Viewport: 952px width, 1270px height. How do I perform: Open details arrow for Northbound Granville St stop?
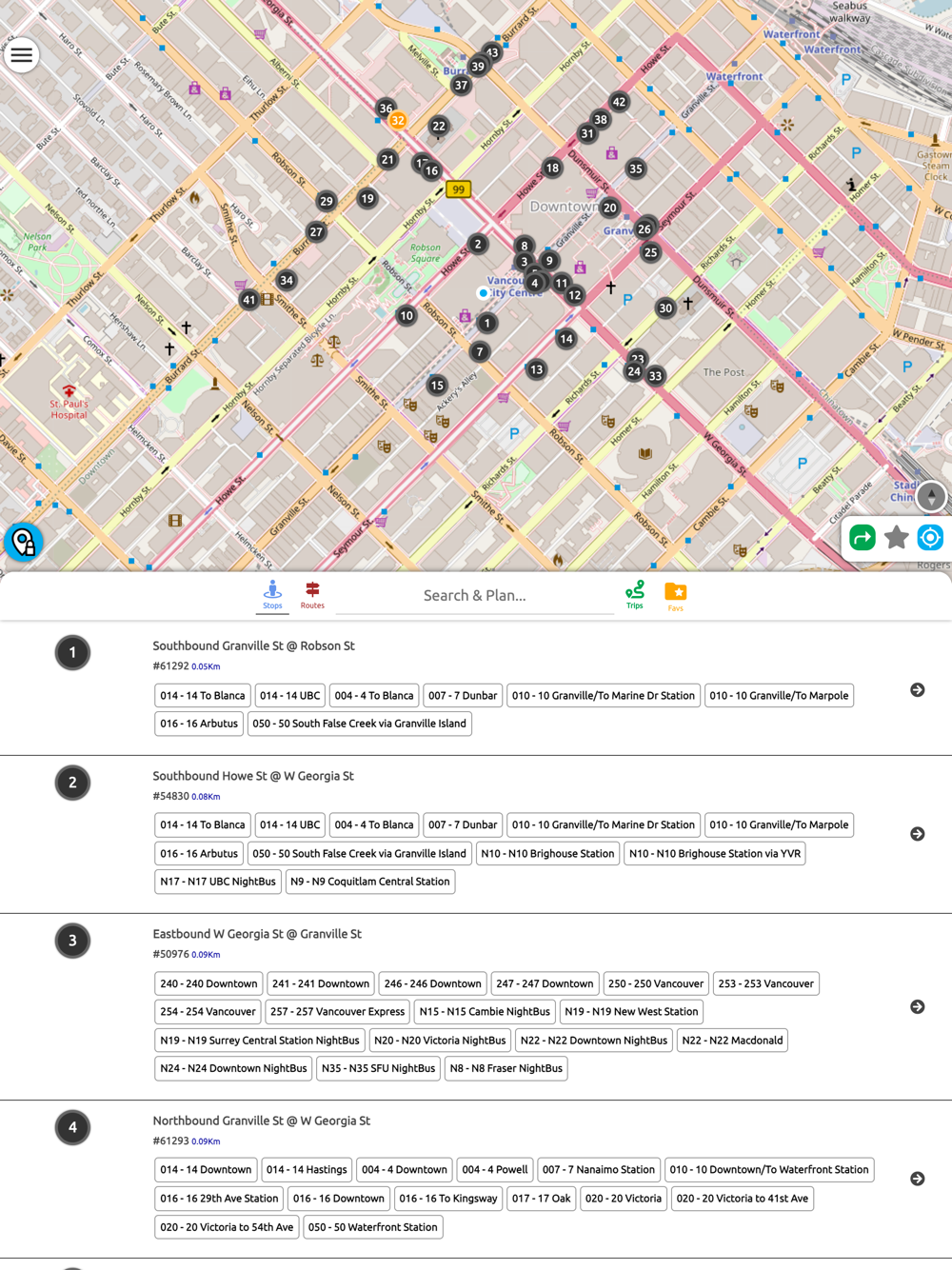(x=918, y=1179)
